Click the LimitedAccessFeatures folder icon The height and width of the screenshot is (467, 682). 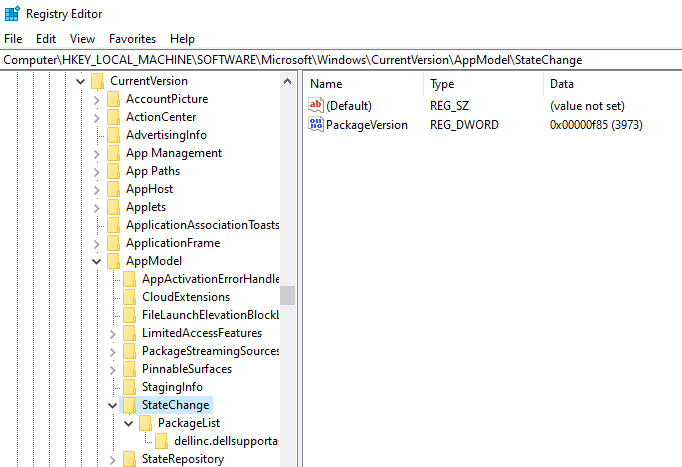click(130, 334)
